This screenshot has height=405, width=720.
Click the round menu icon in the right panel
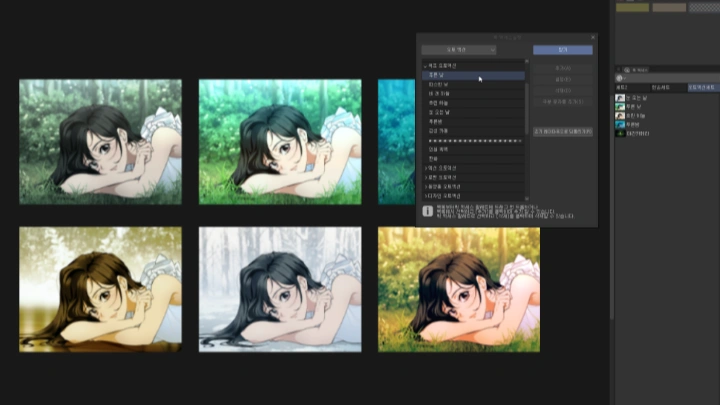[x=619, y=78]
